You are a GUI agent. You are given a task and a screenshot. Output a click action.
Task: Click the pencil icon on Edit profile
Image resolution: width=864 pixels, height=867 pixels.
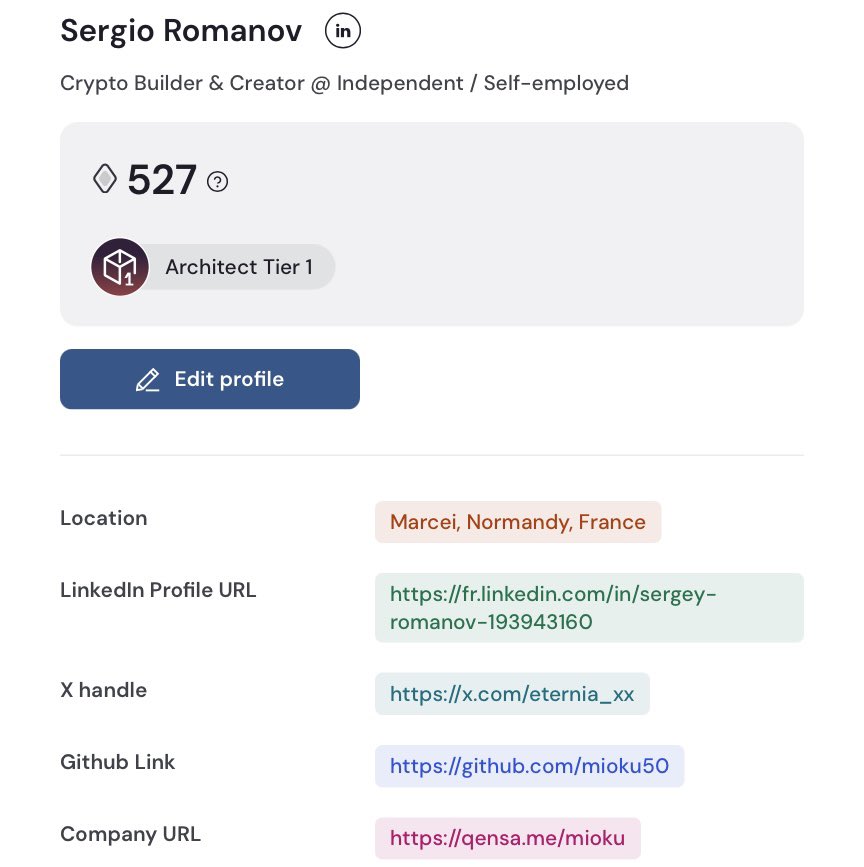click(x=148, y=380)
